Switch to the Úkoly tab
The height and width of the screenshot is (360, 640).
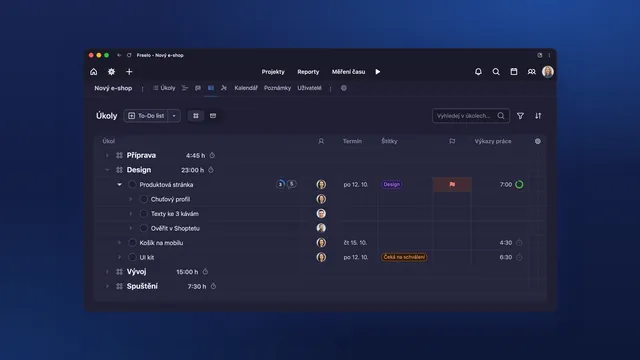(x=164, y=88)
